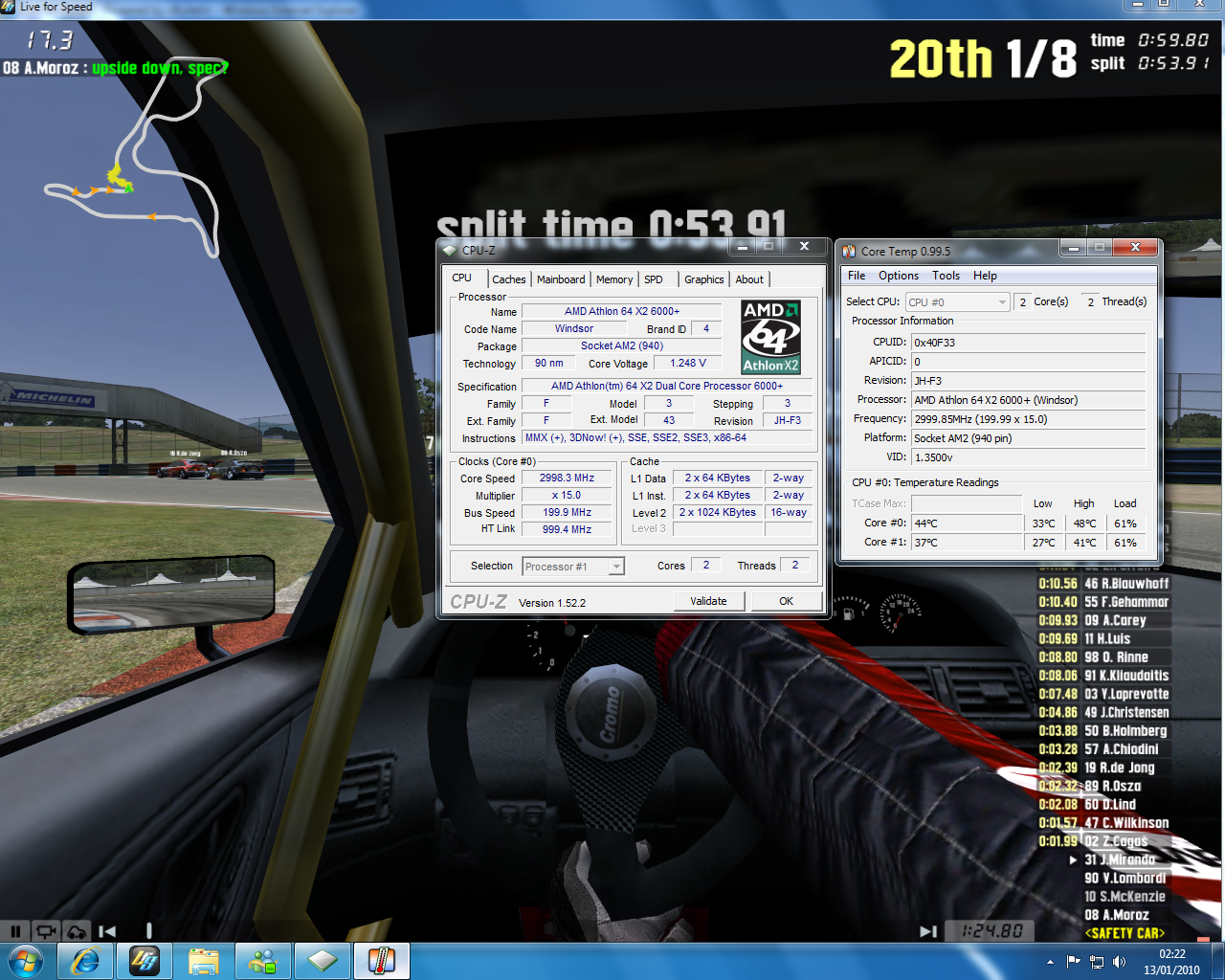Open network status tray icon
The image size is (1225, 980).
1097,962
